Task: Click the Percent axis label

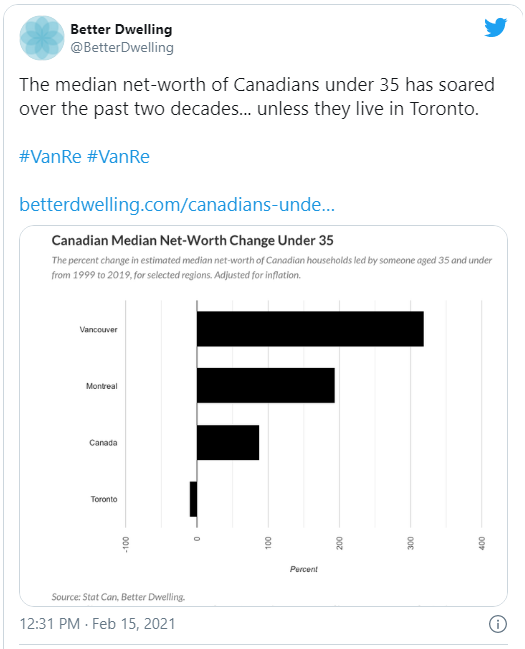Action: (x=303, y=569)
